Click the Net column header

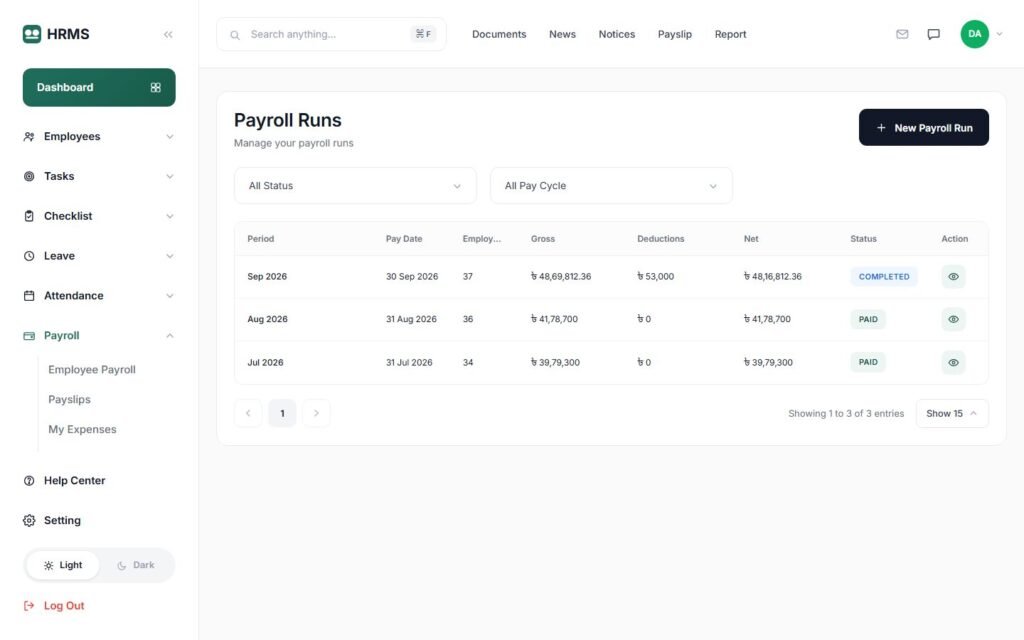751,239
